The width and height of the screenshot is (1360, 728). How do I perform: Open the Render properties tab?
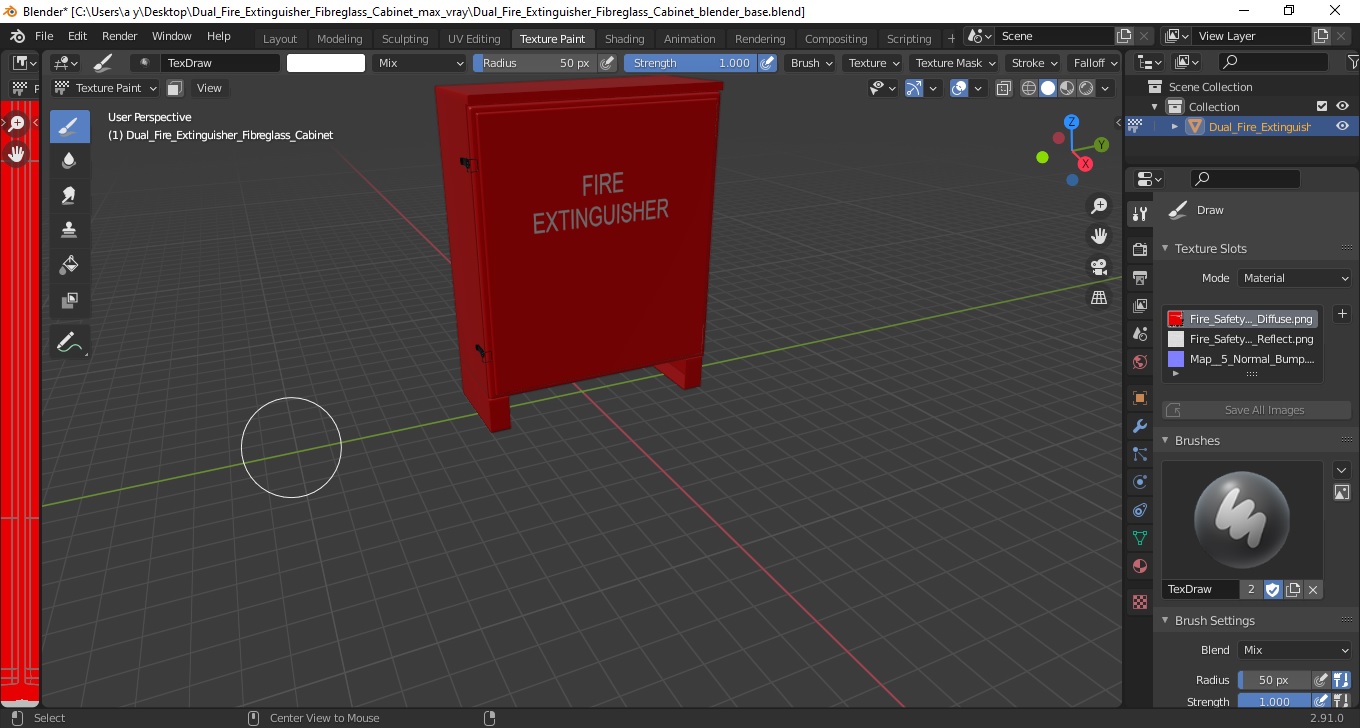[x=1139, y=249]
